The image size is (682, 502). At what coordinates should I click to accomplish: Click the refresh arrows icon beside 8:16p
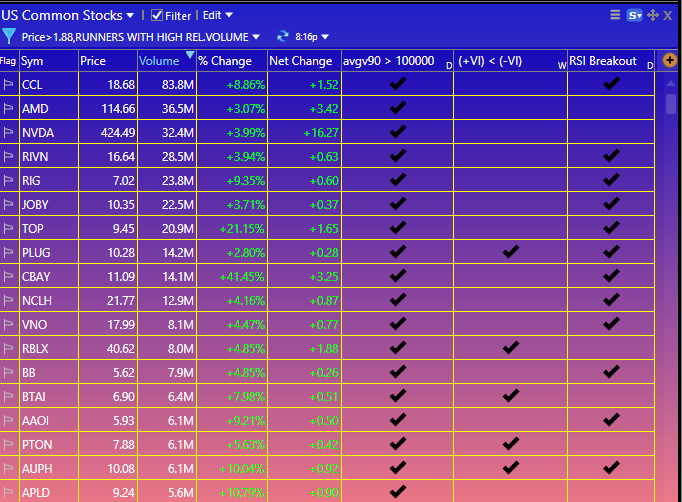pos(283,37)
